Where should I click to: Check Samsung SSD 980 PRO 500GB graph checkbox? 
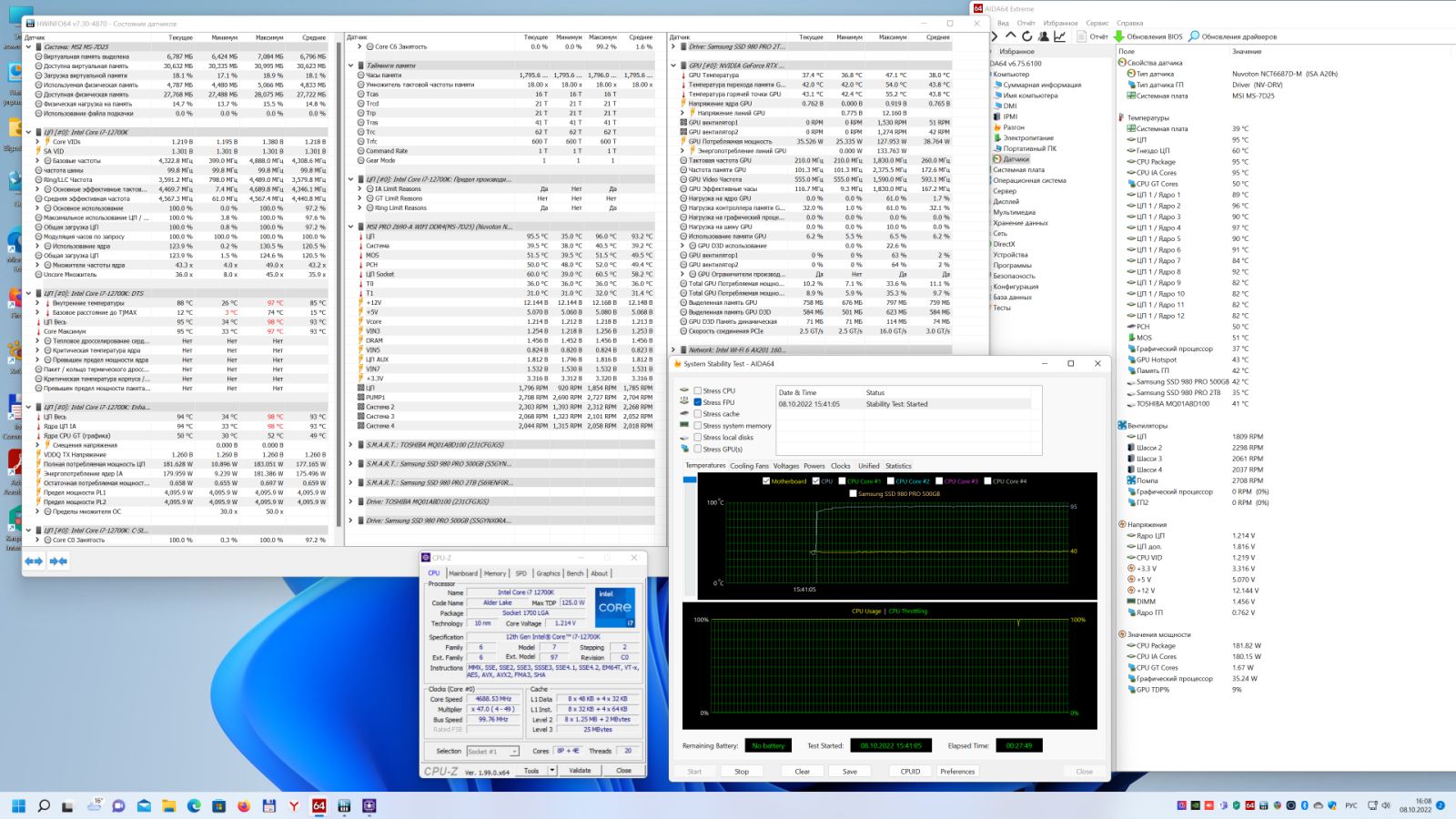pyautogui.click(x=853, y=494)
